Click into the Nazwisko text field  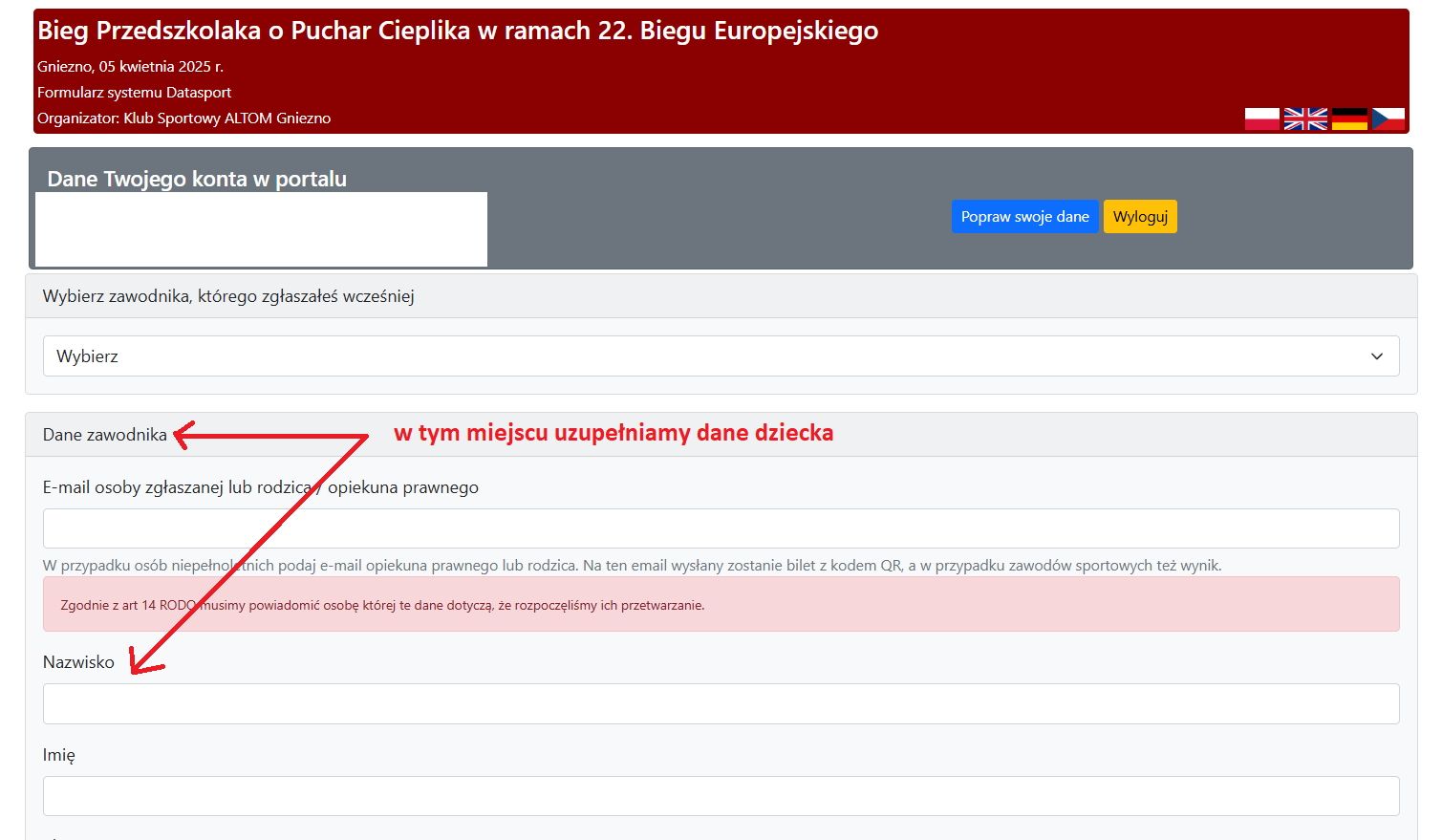tap(721, 704)
